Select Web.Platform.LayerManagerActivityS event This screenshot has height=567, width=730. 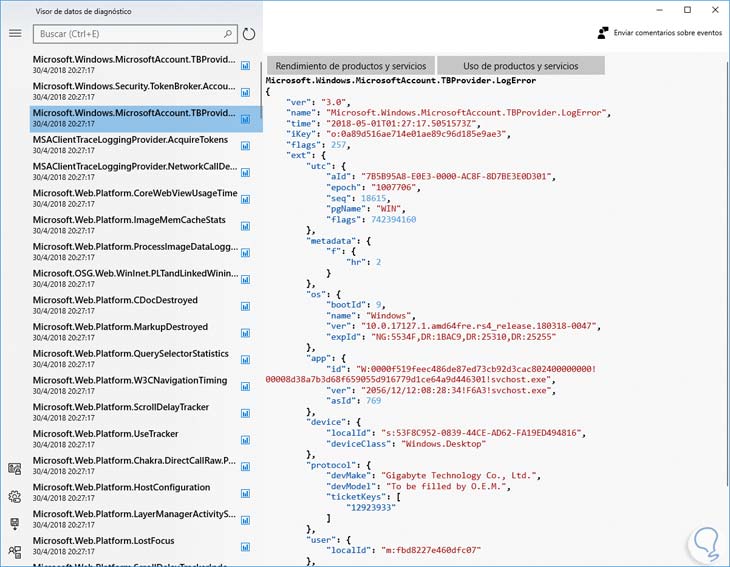pyautogui.click(x=146, y=520)
